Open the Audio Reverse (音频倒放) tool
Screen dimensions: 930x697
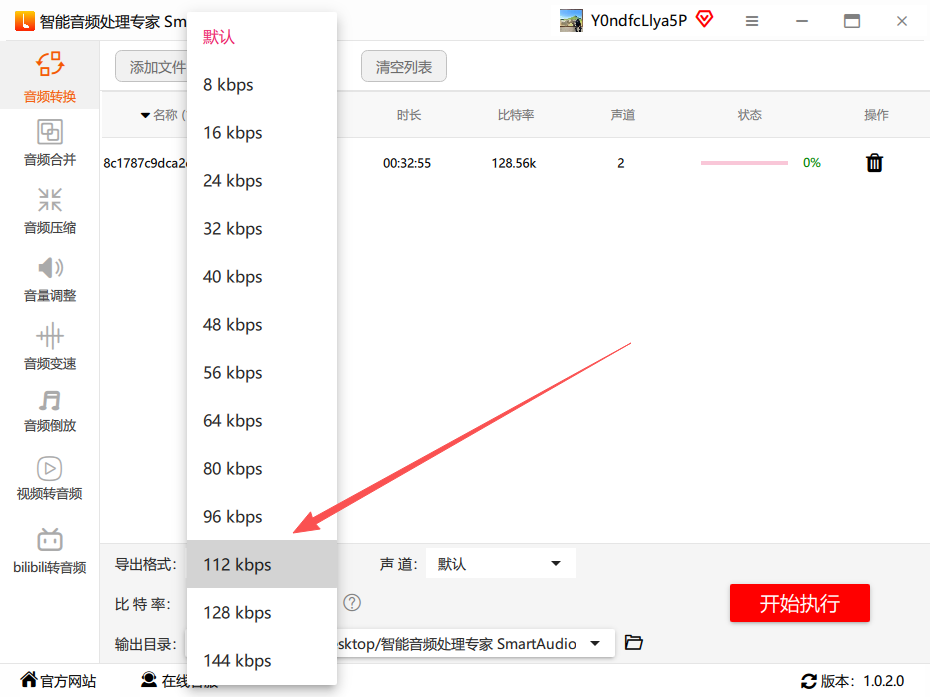50,410
